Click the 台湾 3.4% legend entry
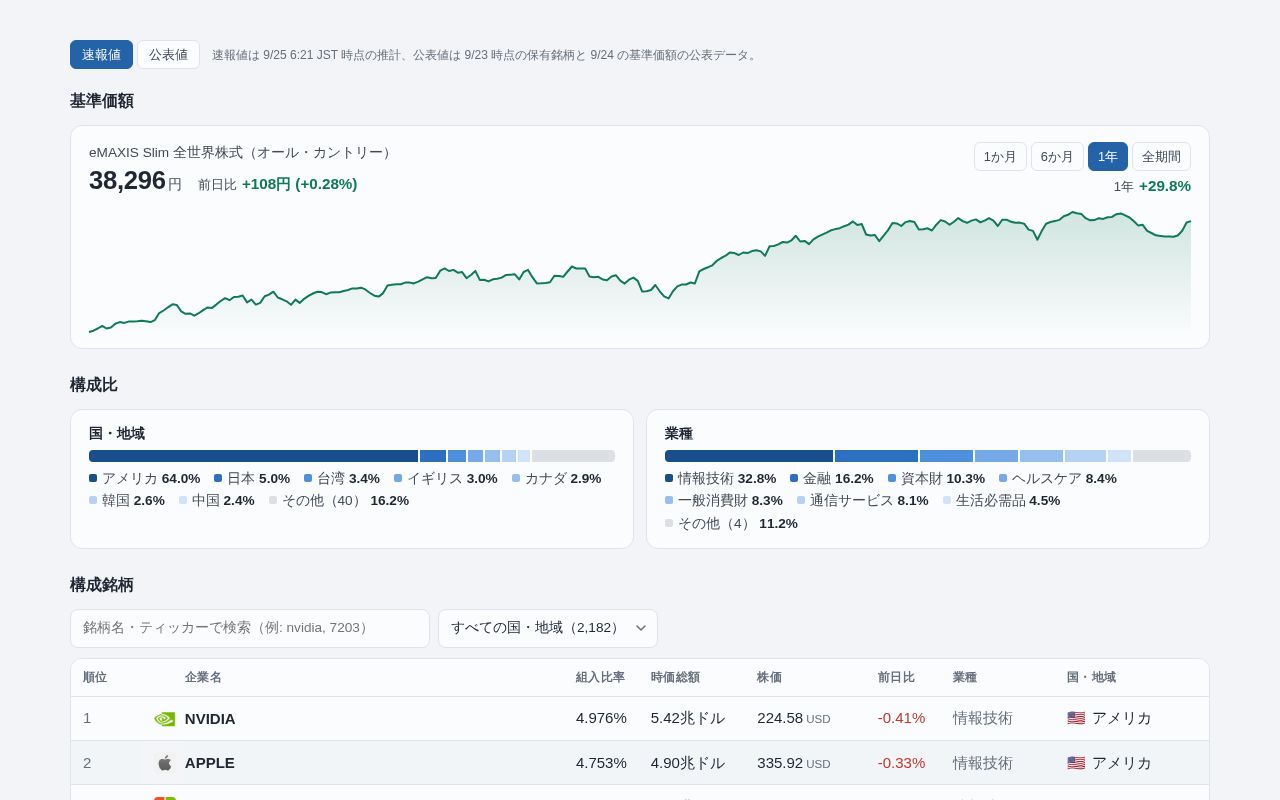The width and height of the screenshot is (1280, 800). pos(342,479)
